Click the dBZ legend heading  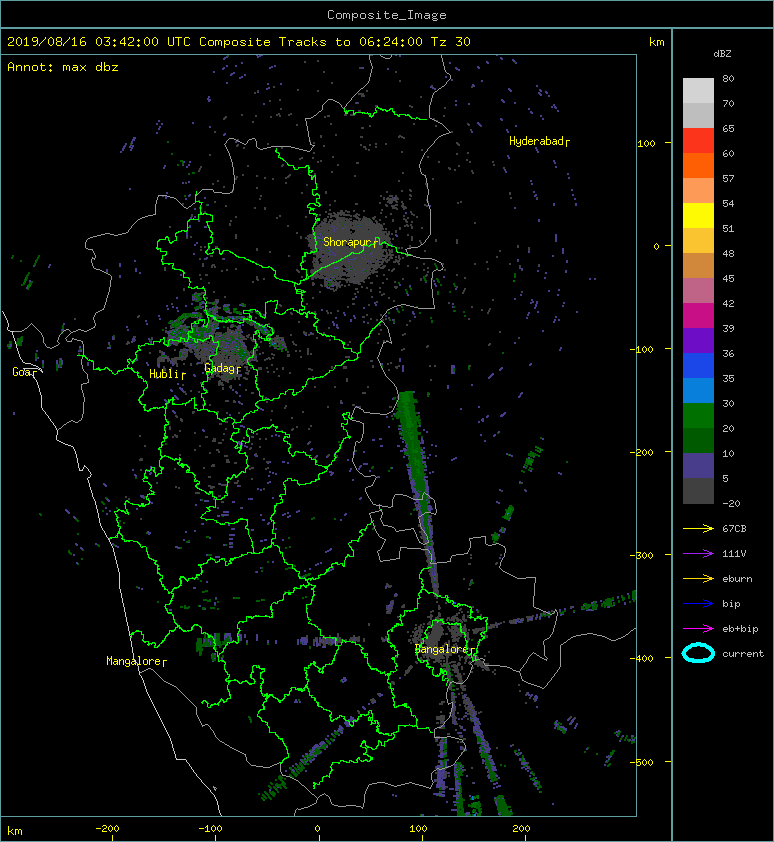[x=722, y=54]
